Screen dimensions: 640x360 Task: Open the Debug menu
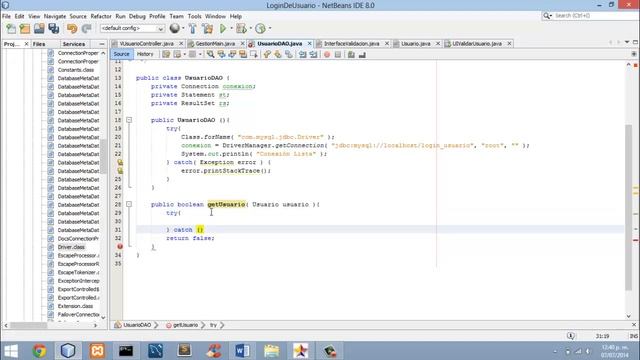click(137, 16)
